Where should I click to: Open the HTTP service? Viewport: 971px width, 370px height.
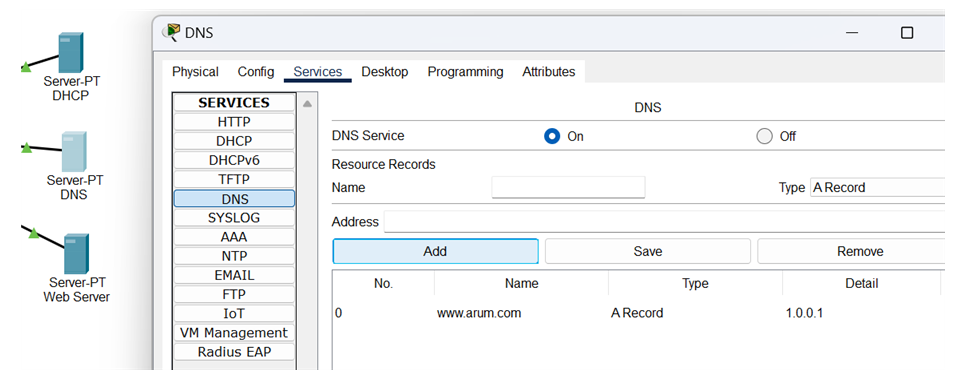pos(234,122)
